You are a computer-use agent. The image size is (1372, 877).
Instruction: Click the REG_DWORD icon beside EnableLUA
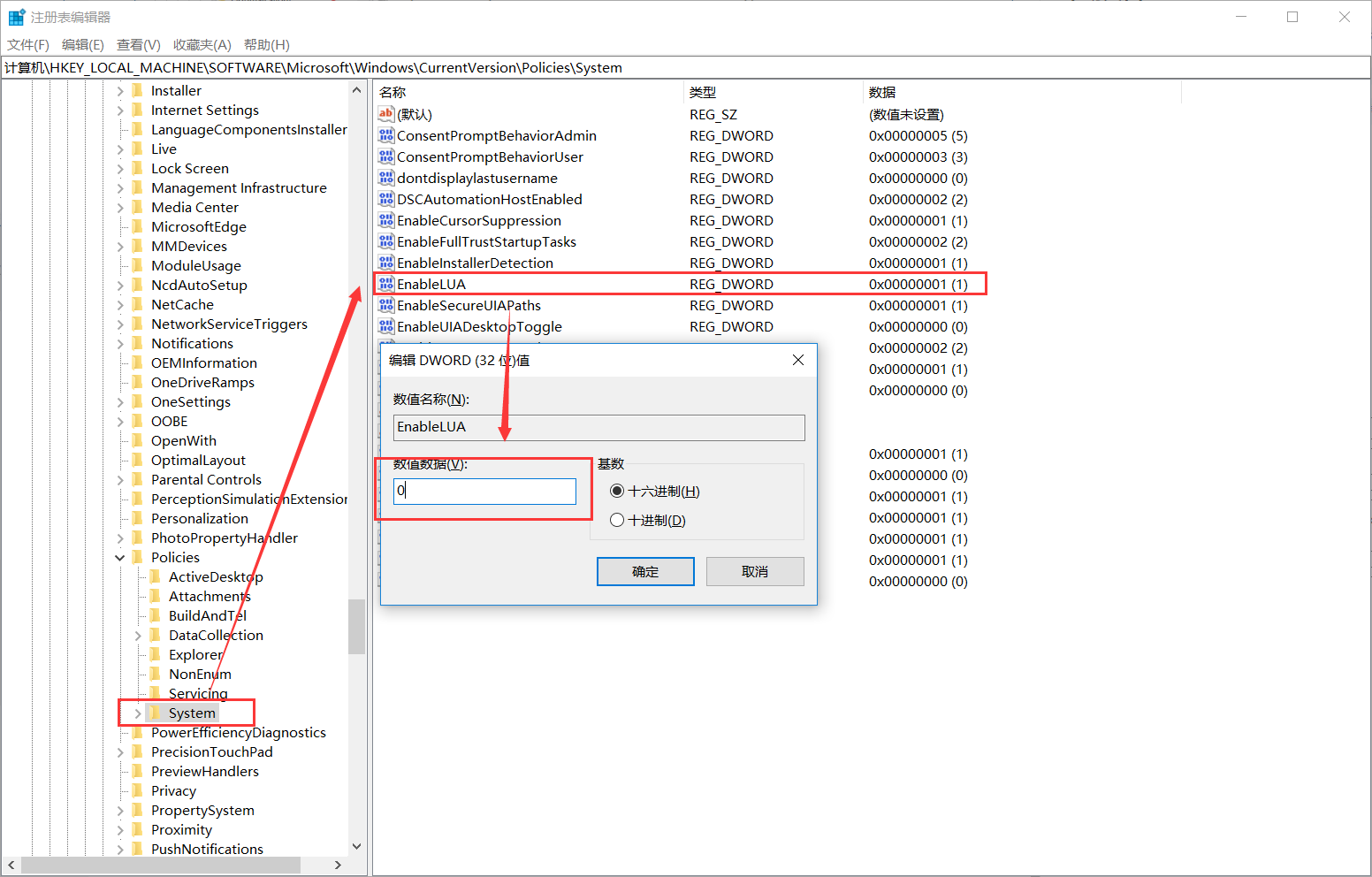click(x=385, y=284)
